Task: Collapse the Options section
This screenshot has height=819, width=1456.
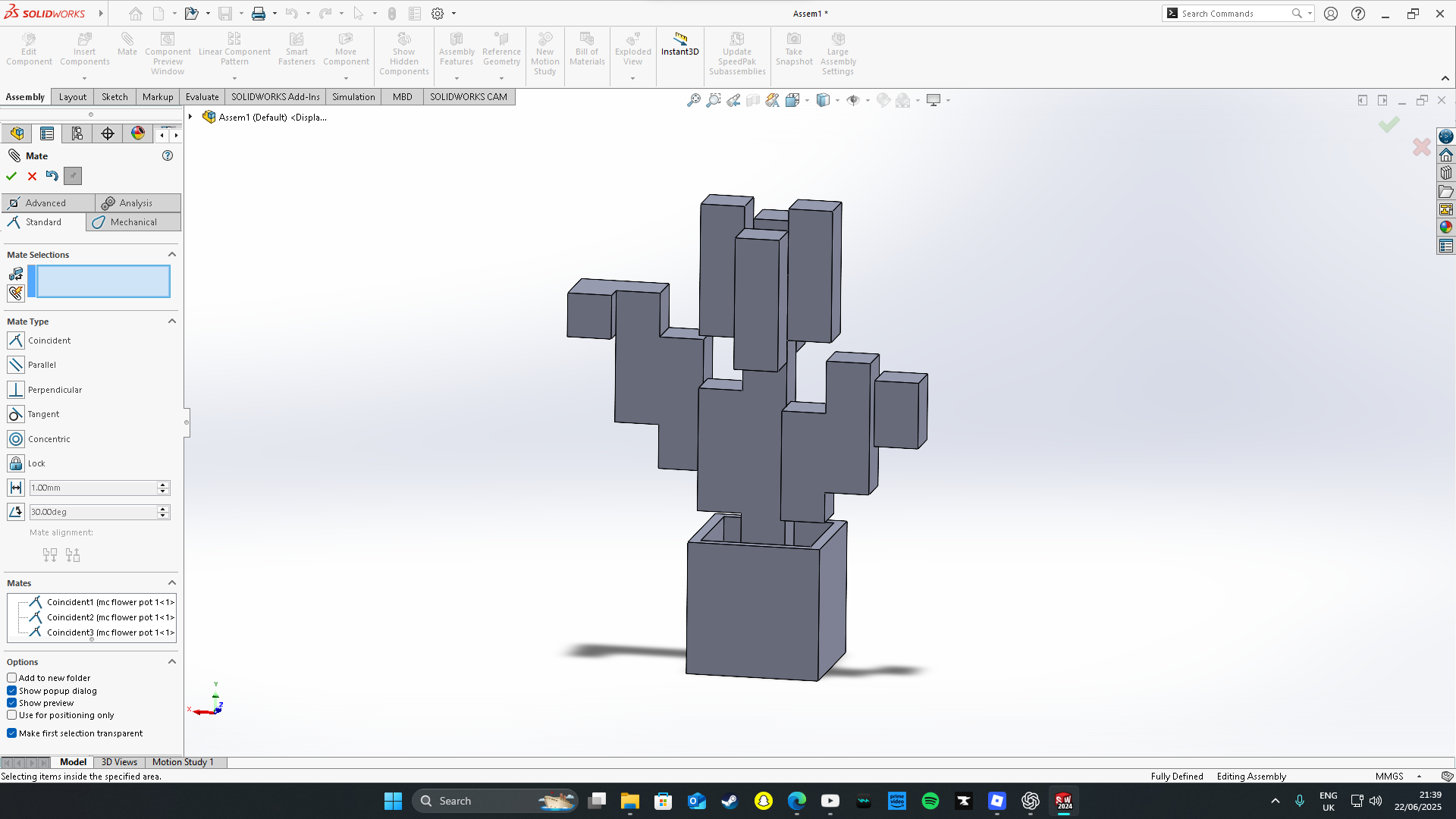Action: pos(172,662)
